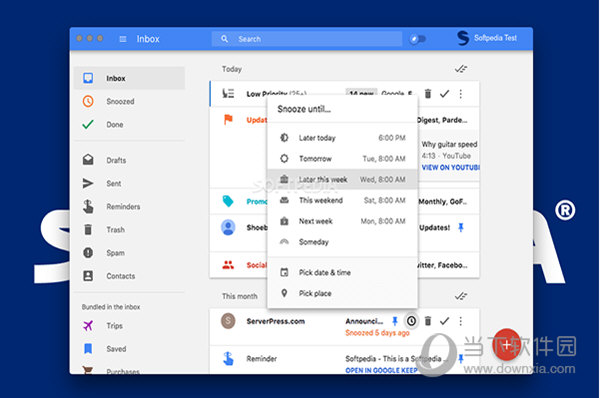Sweep all Today emails as done
The image size is (600, 398).
tap(461, 69)
